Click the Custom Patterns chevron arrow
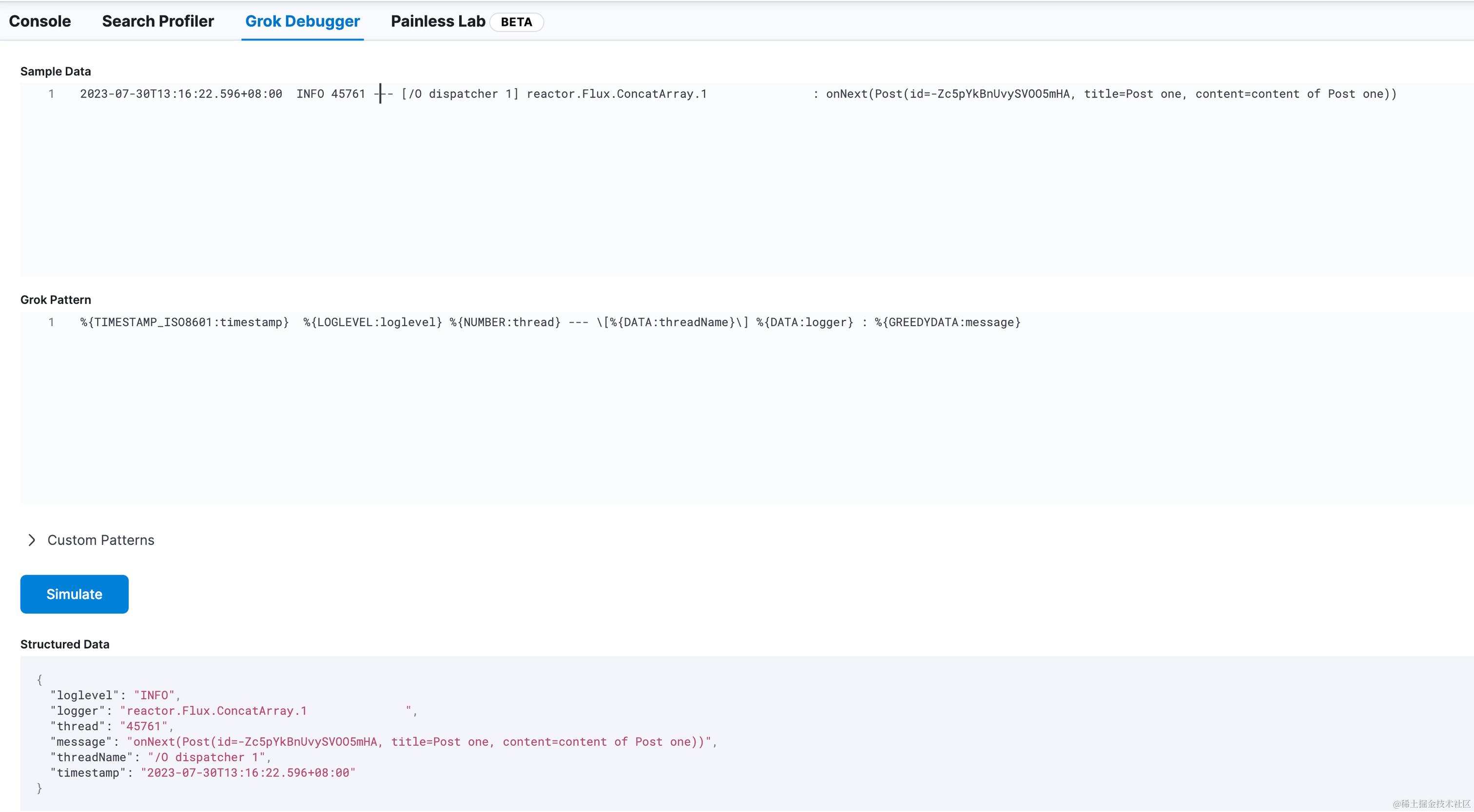This screenshot has height=812, width=1474. click(x=32, y=540)
